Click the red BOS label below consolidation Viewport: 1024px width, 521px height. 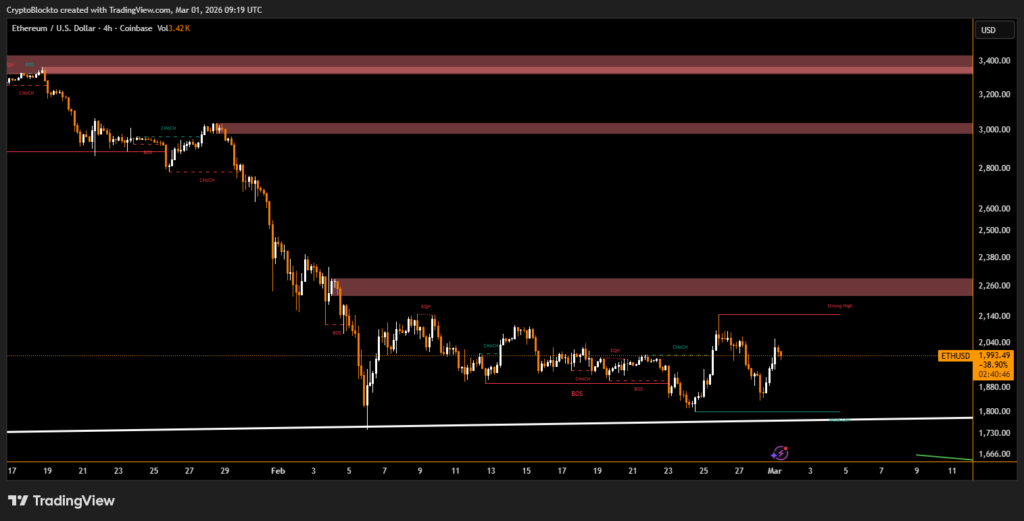tap(577, 394)
